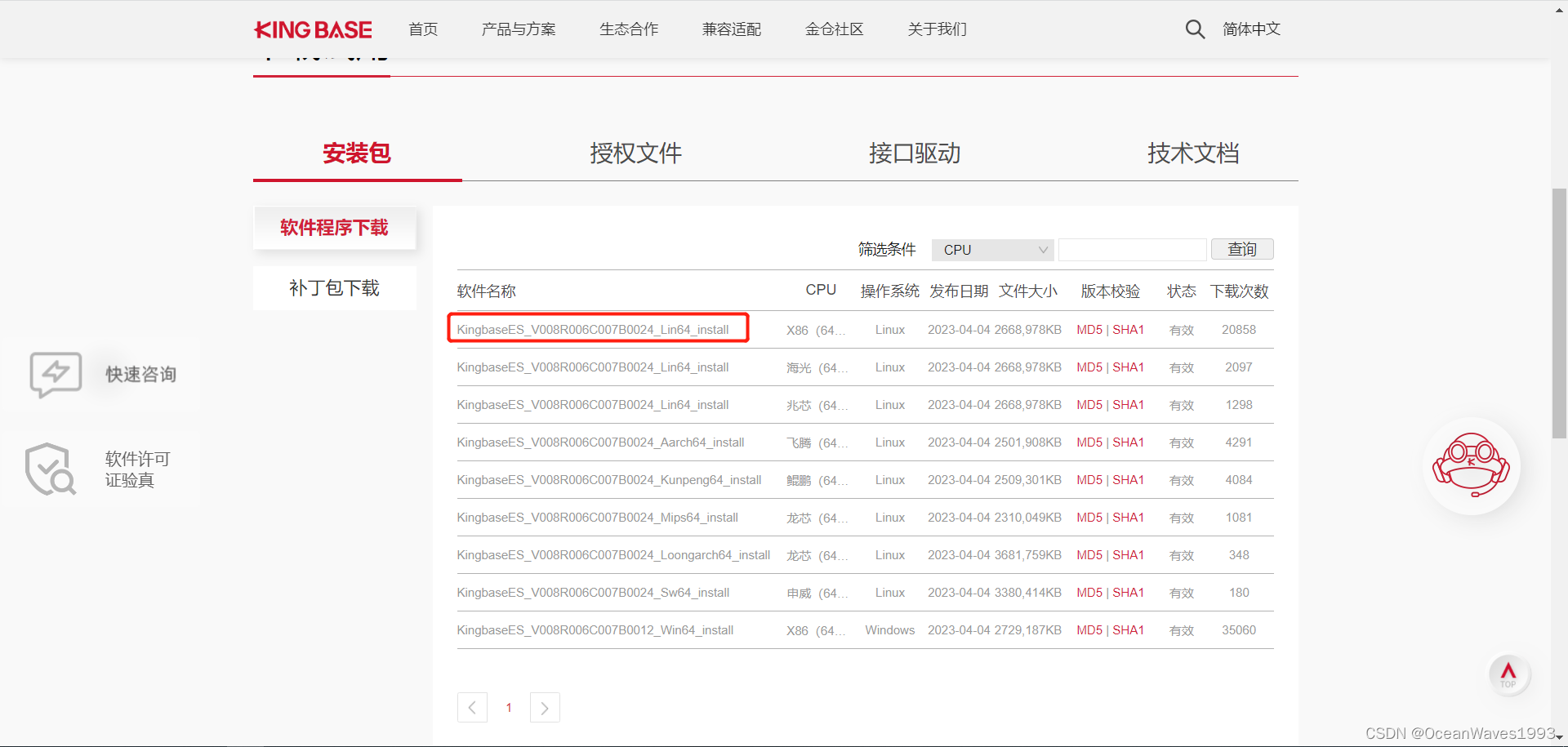This screenshot has width=1568, height=747.
Task: Click the 查询 button
Action: (x=1242, y=249)
